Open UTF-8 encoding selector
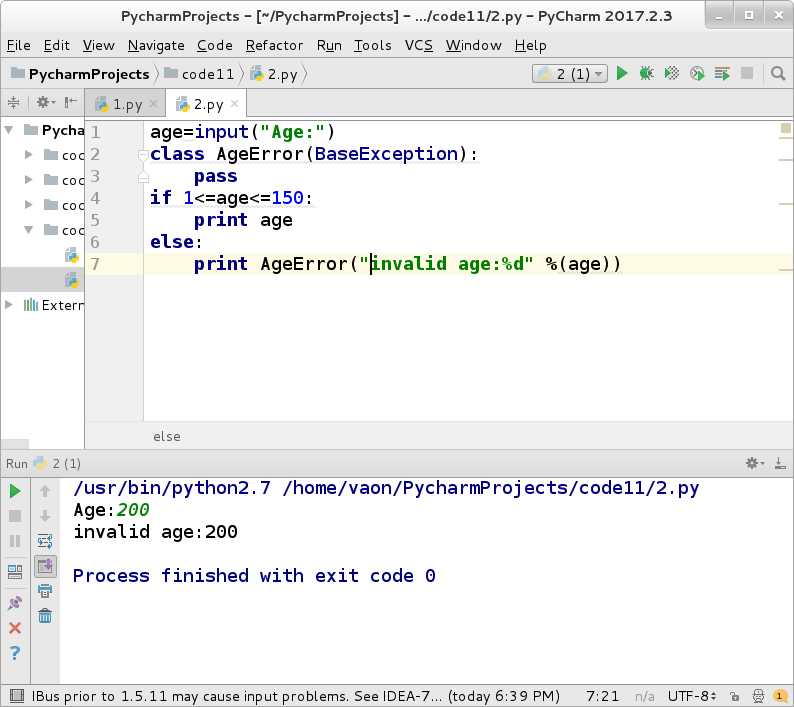The image size is (794, 707). coord(692,696)
